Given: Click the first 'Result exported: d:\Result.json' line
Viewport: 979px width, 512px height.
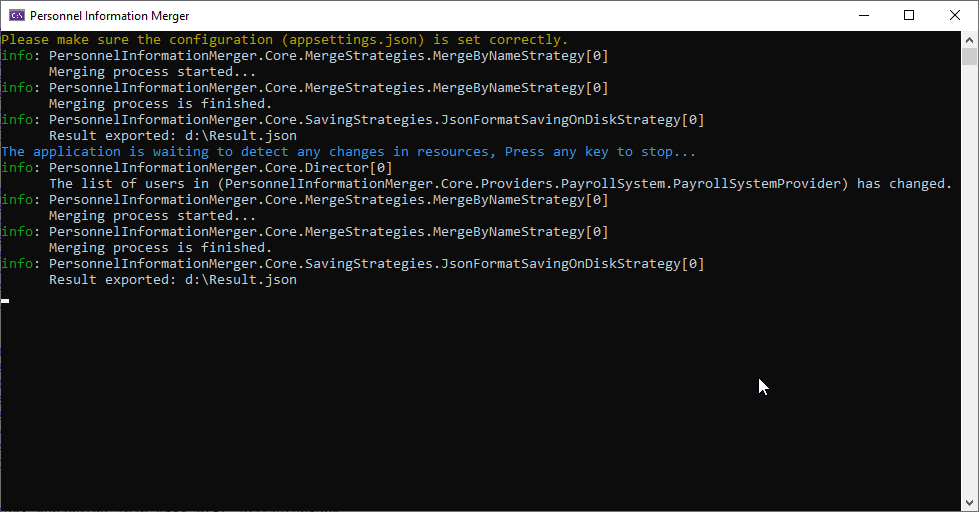Looking at the screenshot, I should tap(173, 136).
